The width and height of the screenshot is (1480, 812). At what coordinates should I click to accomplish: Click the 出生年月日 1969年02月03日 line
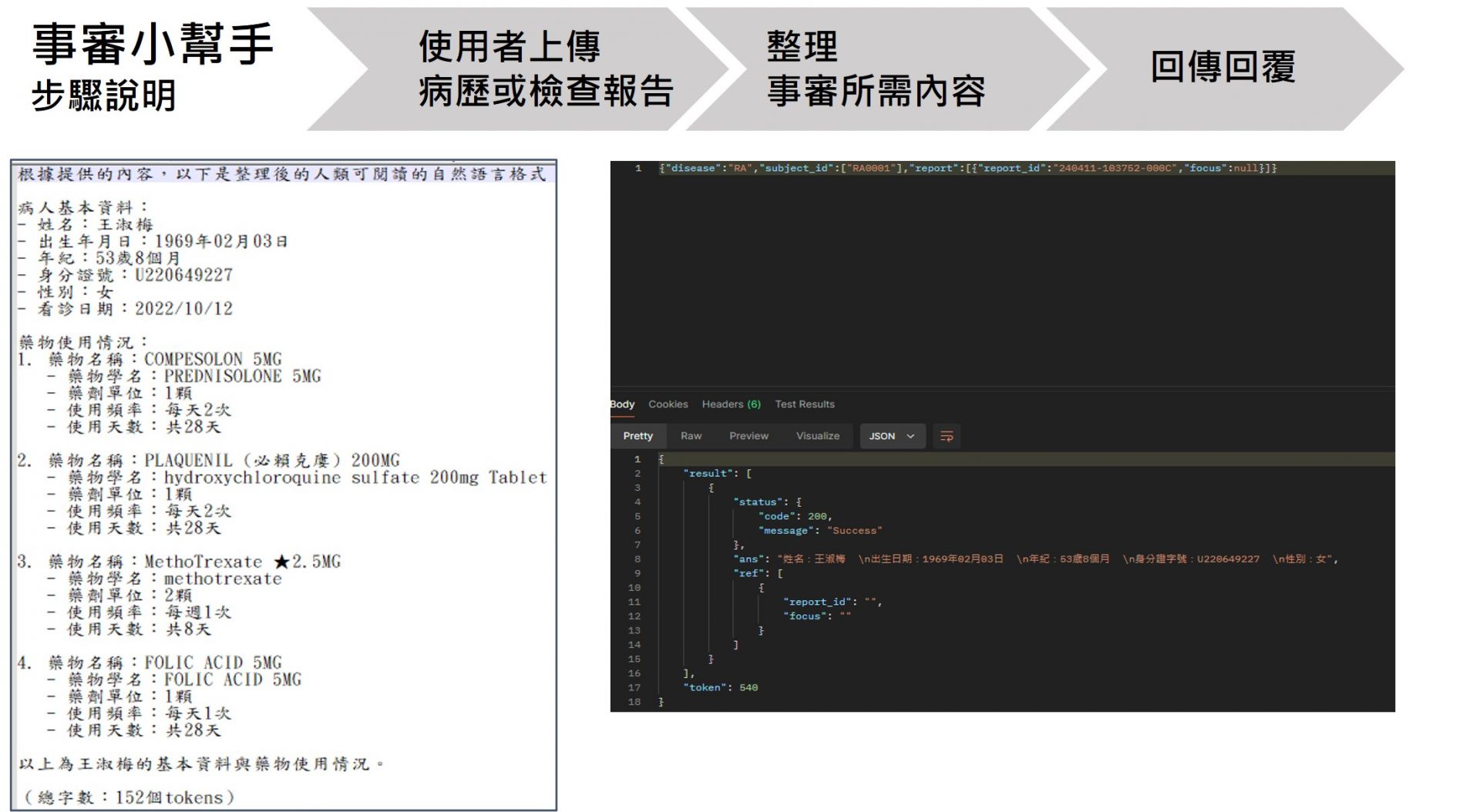(153, 241)
